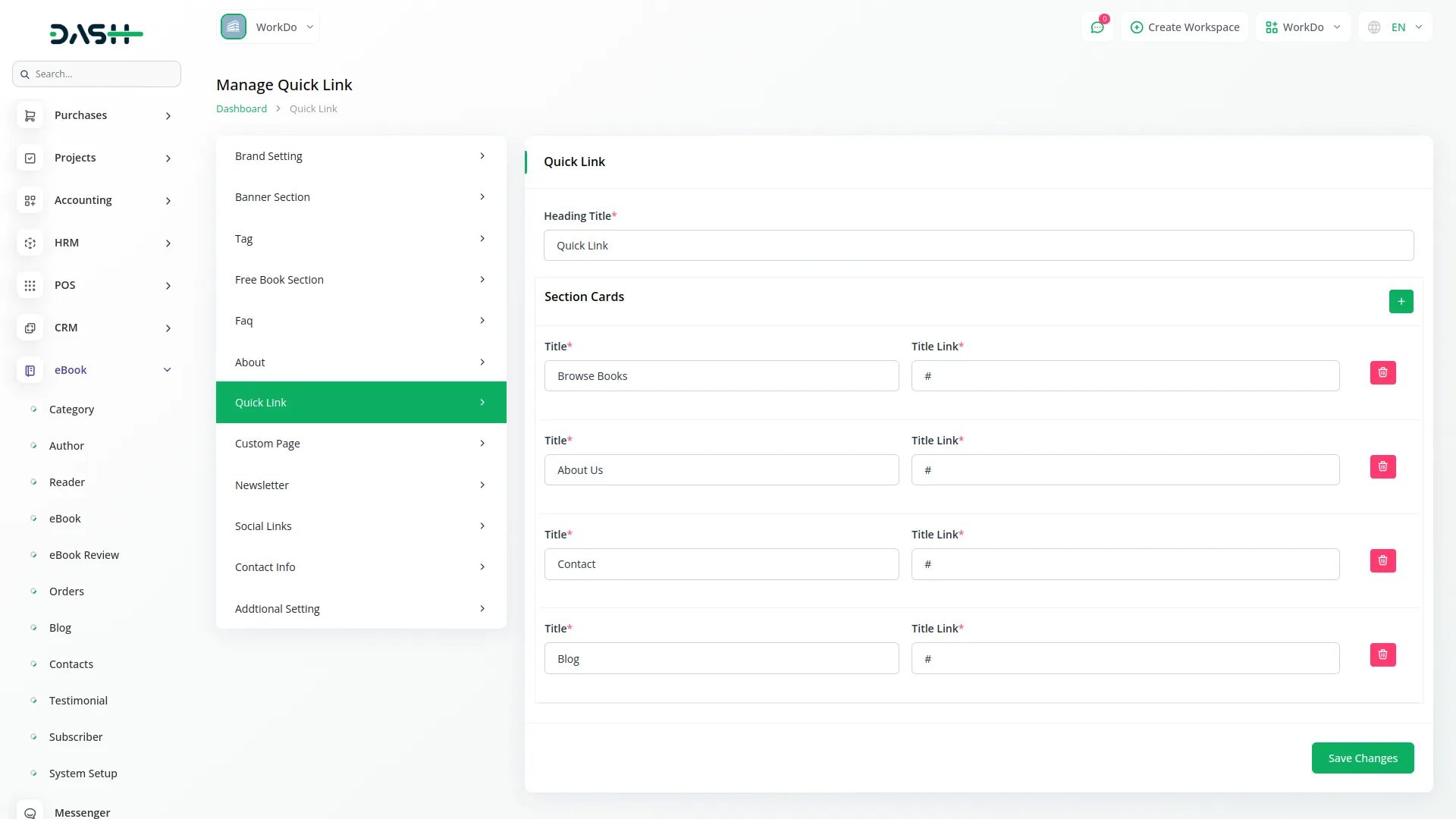Viewport: 1456px width, 819px height.
Task: Click the Create Workspace button
Action: coord(1185,27)
